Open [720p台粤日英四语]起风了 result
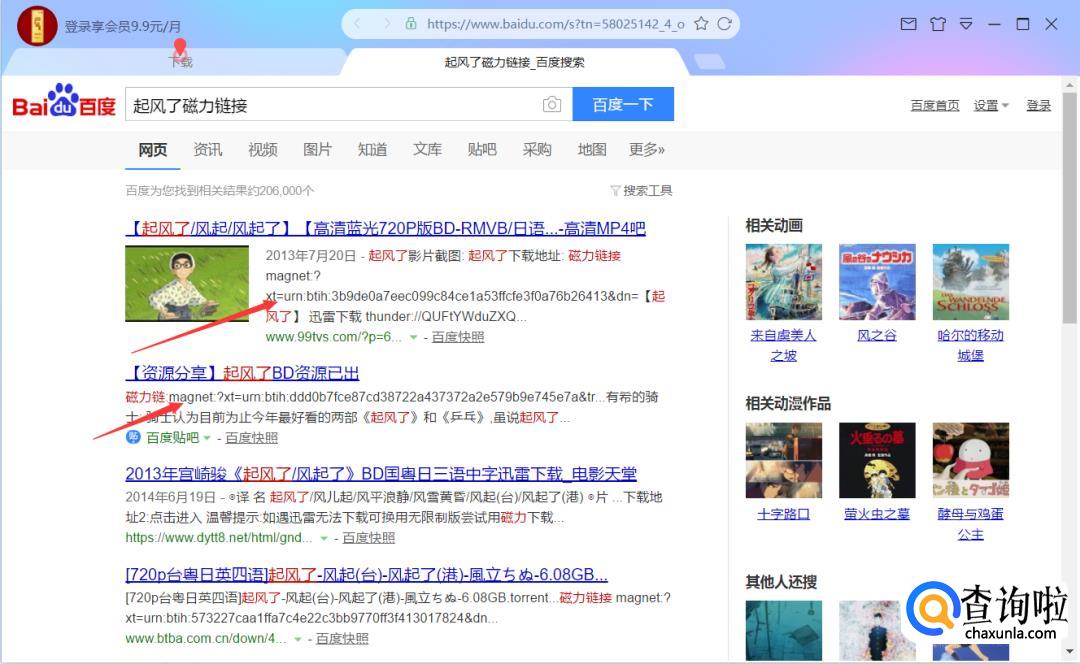Screen dimensions: 1080x664 [366, 574]
